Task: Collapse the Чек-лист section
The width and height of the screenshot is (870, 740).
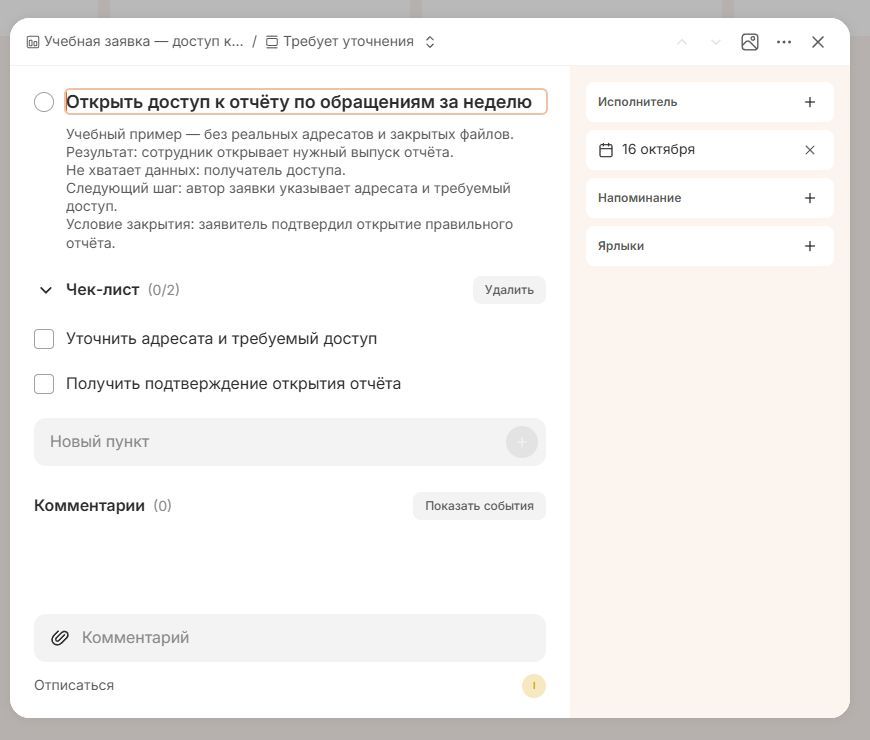Action: (46, 290)
